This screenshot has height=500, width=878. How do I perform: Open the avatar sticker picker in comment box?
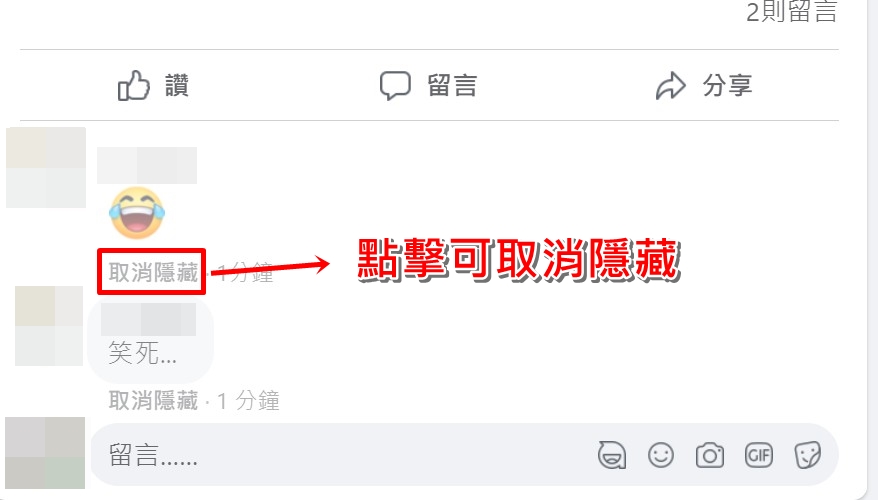click(x=611, y=455)
